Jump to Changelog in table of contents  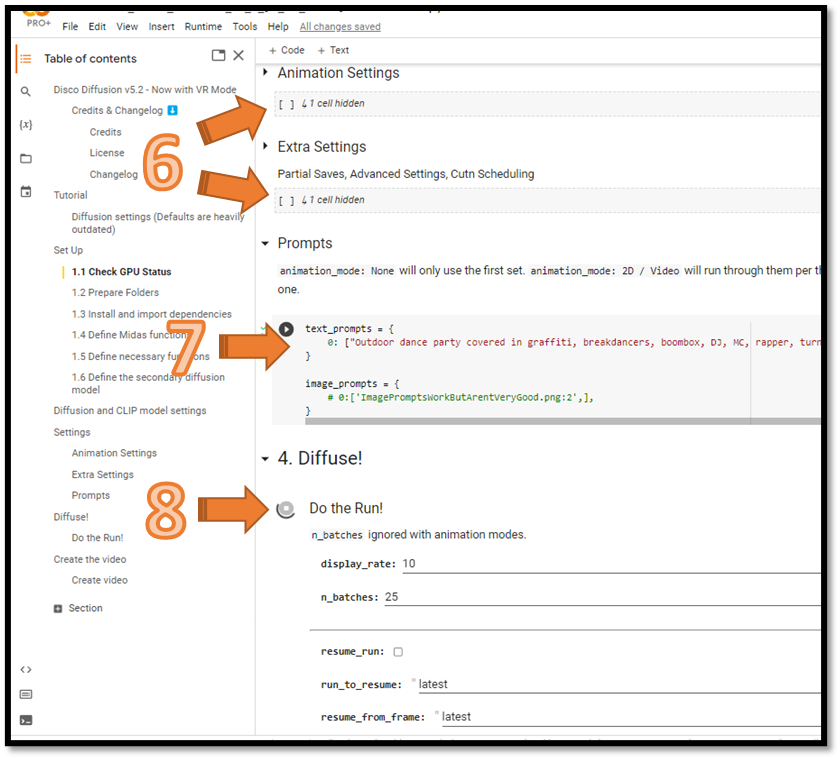point(114,175)
